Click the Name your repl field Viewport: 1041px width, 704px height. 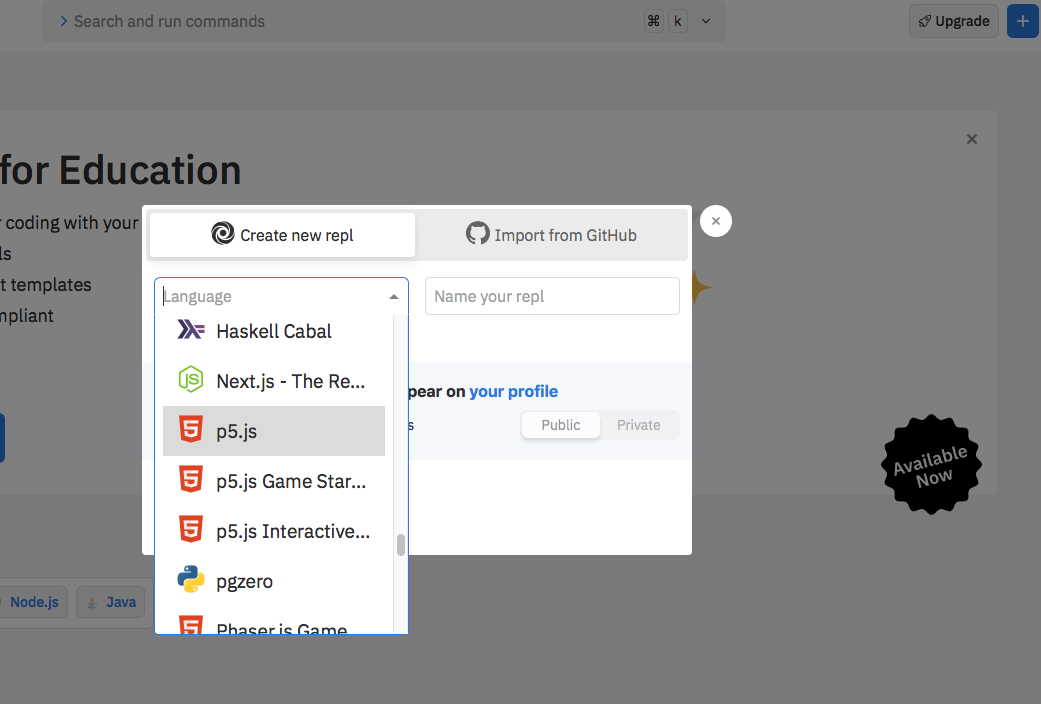tap(552, 296)
